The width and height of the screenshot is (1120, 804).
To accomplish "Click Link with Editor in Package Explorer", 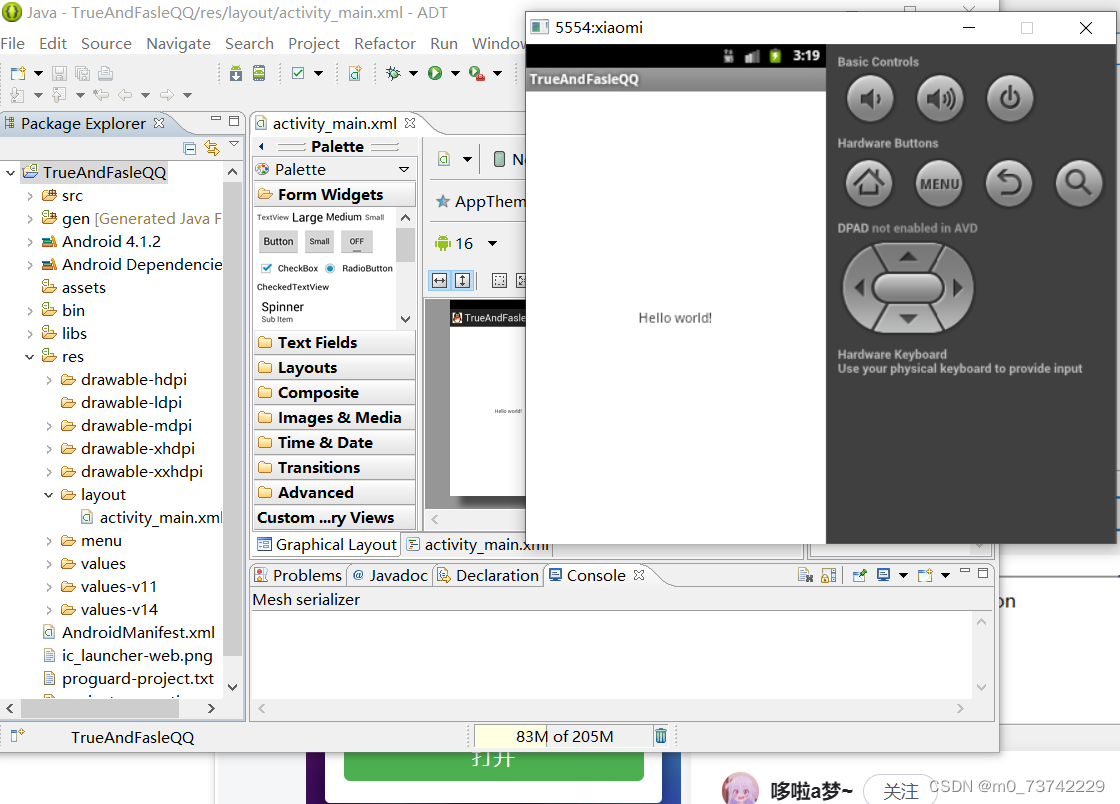I will tap(212, 148).
